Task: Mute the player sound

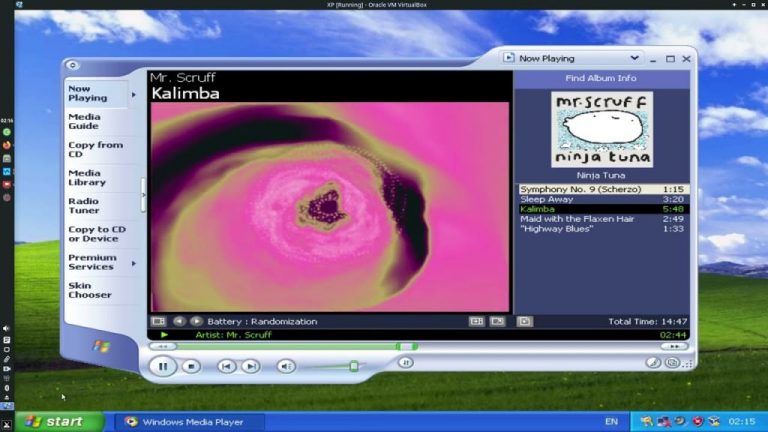Action: tap(285, 367)
